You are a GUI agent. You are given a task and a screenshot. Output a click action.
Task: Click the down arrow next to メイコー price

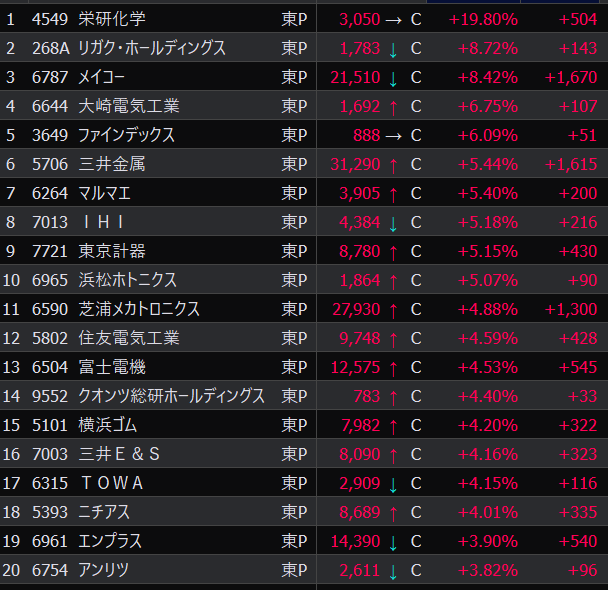point(394,77)
